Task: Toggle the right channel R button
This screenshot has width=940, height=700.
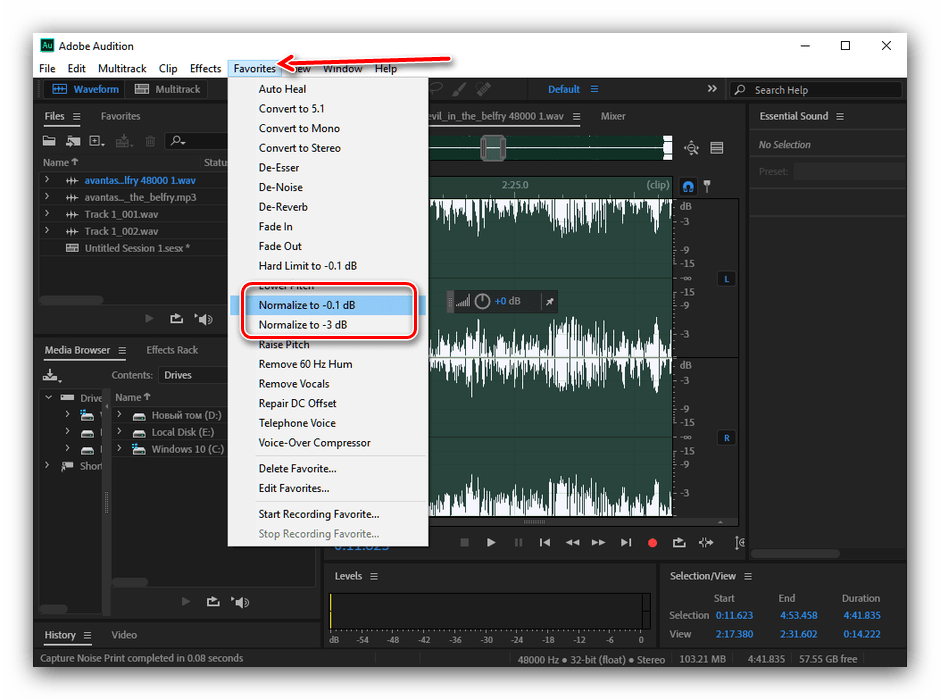Action: point(726,438)
